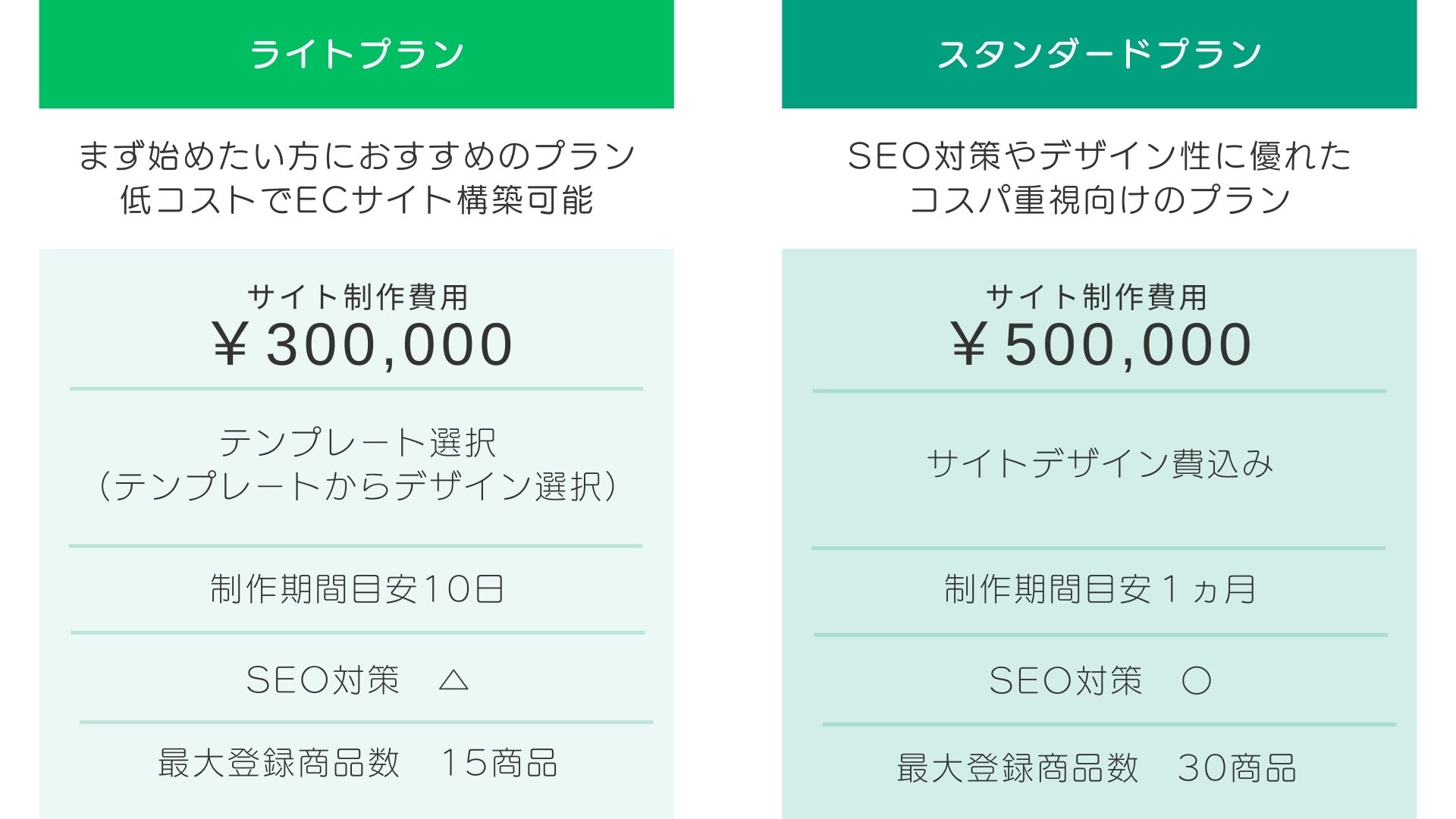Click the 30商品 product limit
Viewport: 1456px width, 819px height.
(x=1237, y=768)
